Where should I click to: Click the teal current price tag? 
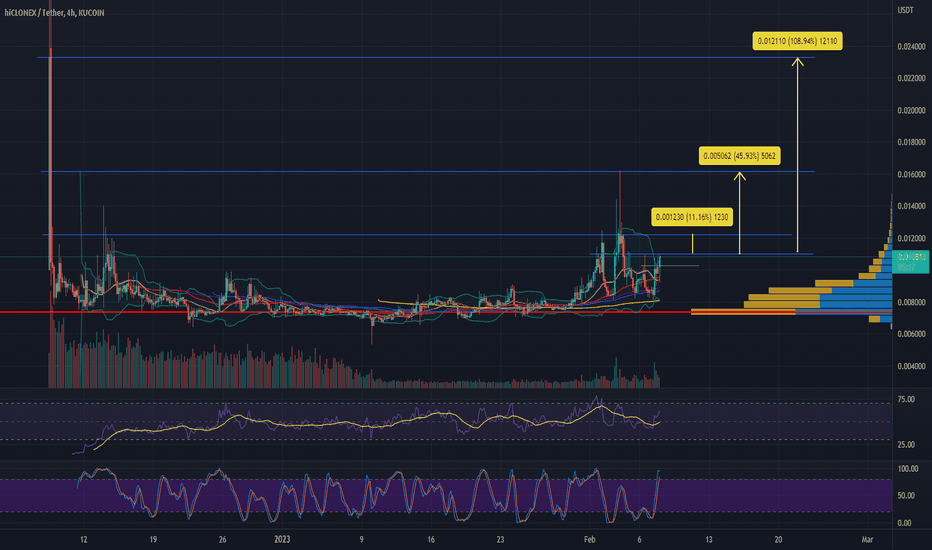click(x=911, y=262)
